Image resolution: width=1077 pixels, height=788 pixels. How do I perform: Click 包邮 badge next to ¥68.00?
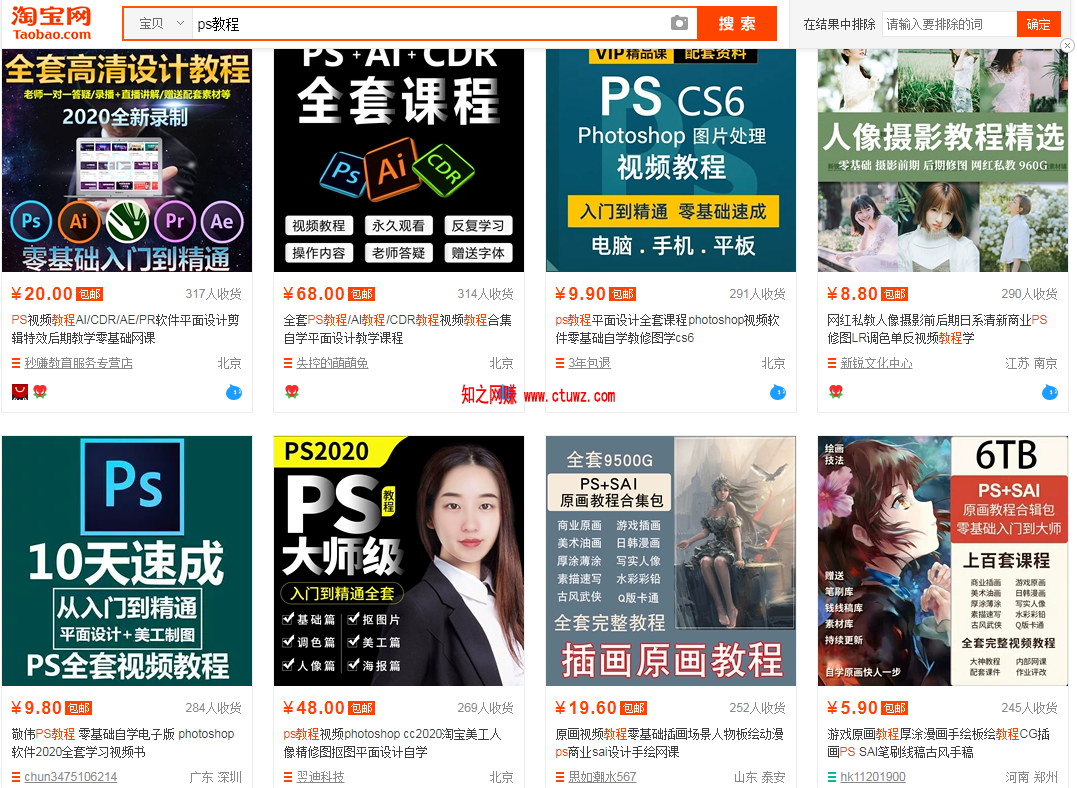click(361, 294)
